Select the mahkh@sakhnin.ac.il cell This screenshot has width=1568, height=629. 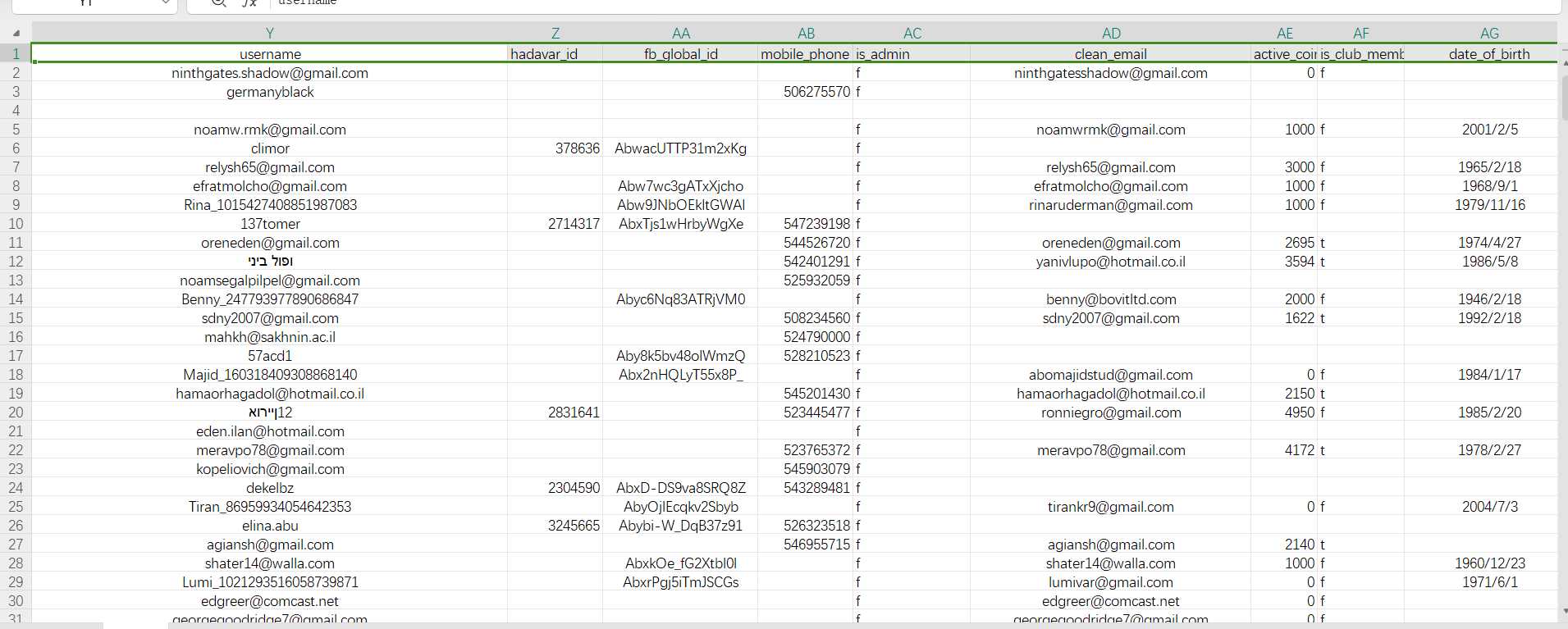click(270, 337)
